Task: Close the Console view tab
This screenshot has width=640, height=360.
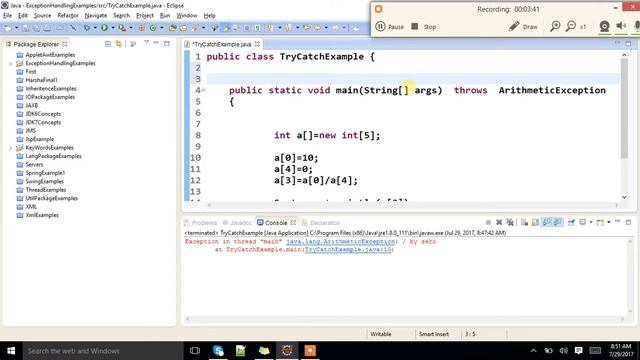Action: (x=293, y=223)
